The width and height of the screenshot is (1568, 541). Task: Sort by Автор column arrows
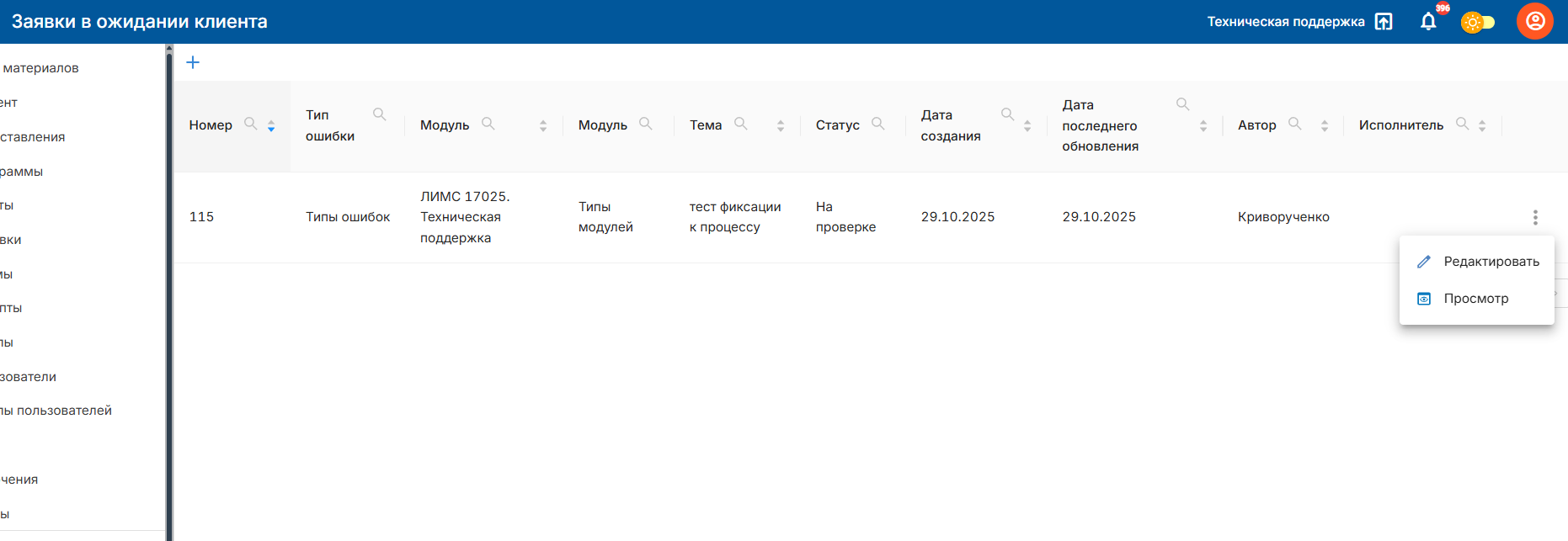click(1325, 125)
